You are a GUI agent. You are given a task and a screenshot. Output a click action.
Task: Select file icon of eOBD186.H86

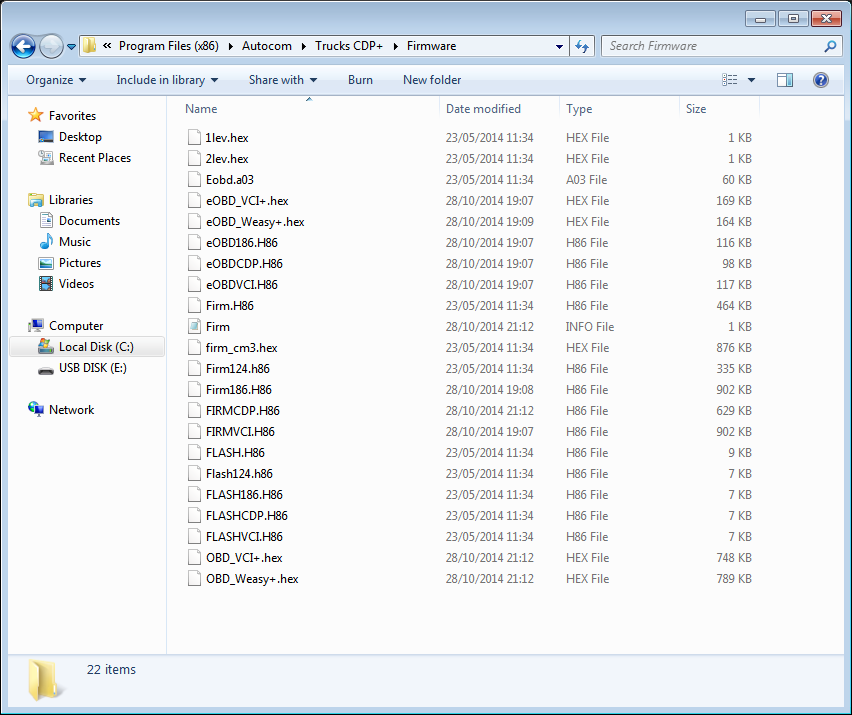pyautogui.click(x=194, y=243)
